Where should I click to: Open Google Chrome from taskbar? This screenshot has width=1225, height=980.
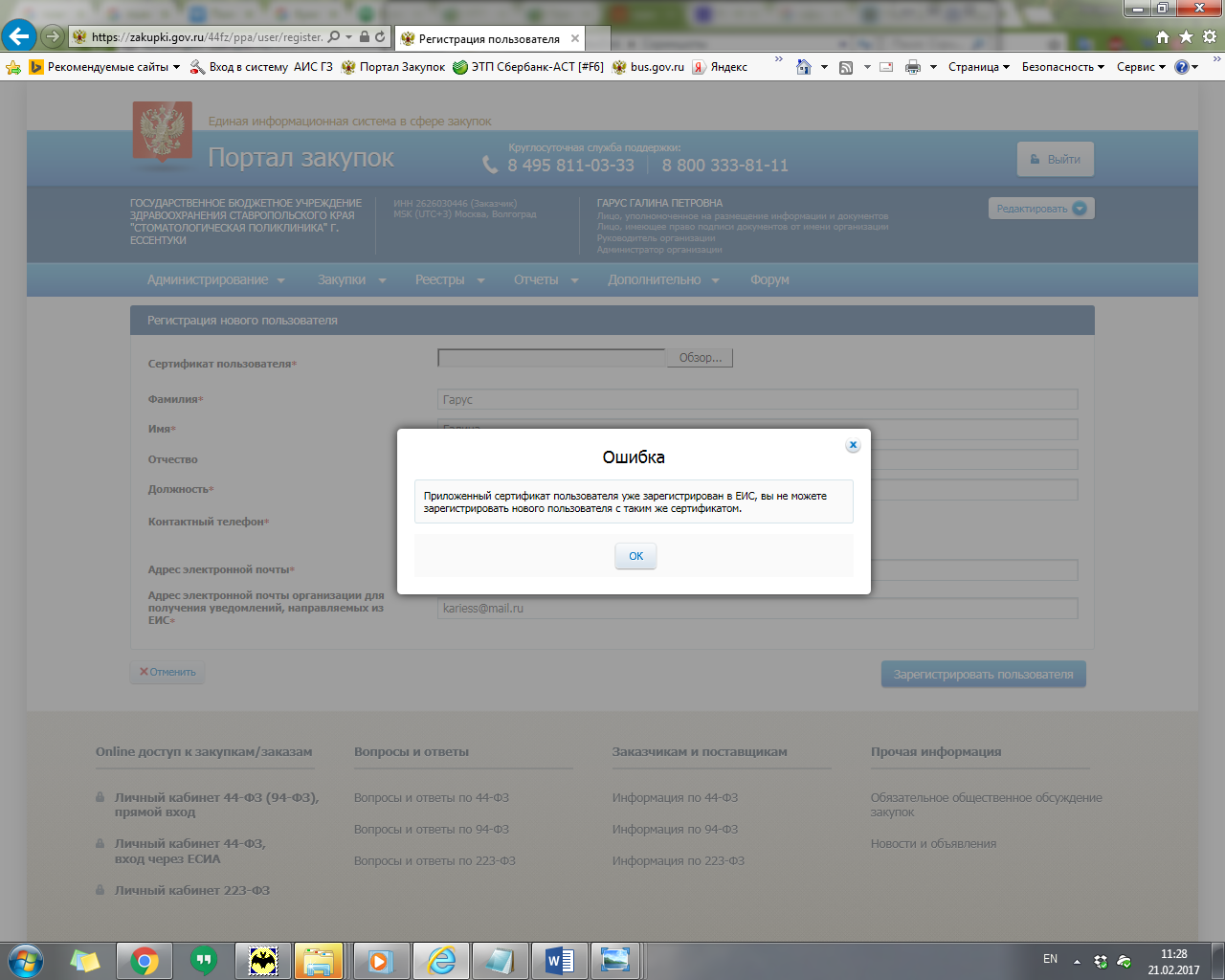[145, 960]
